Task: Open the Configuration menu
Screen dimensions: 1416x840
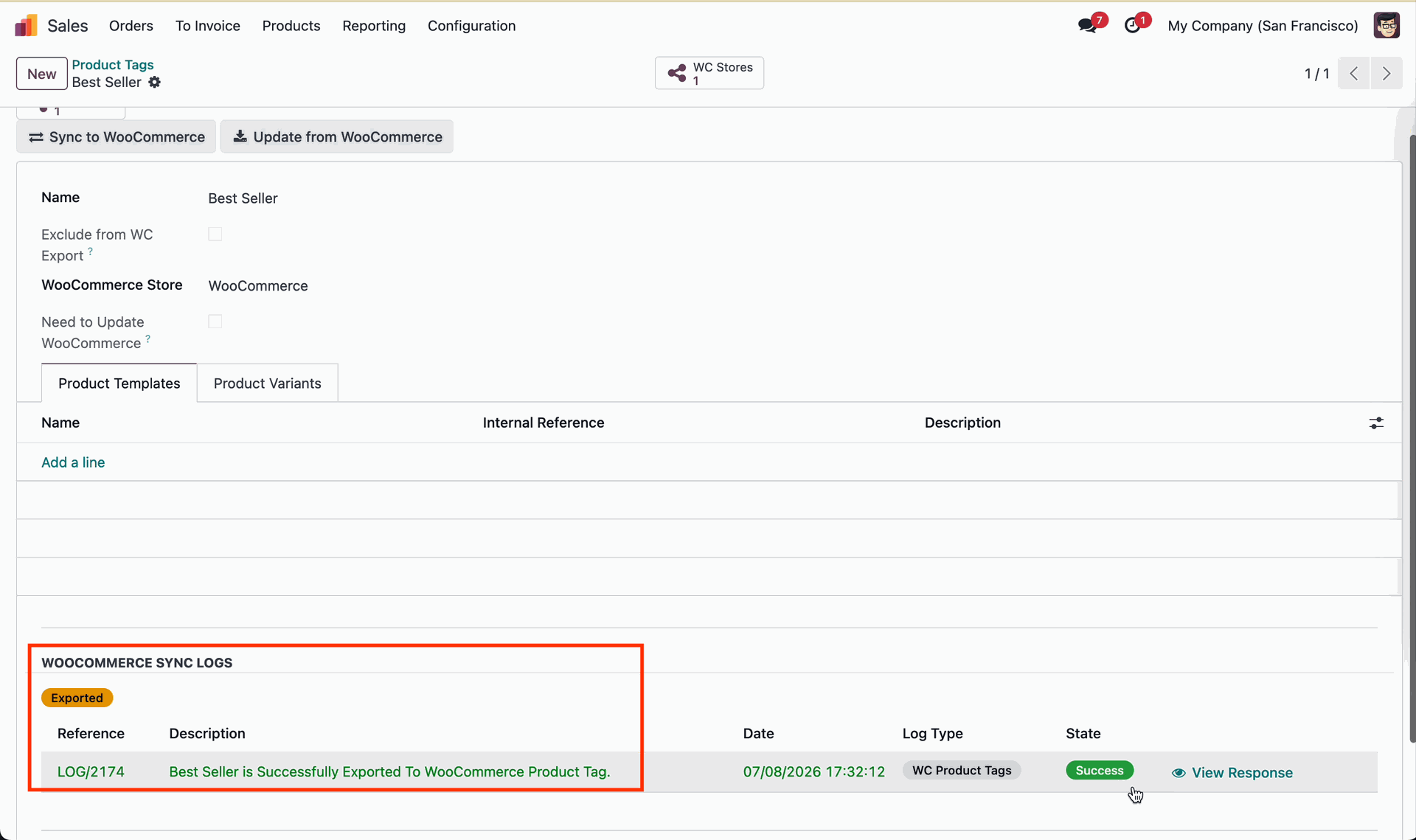Action: (x=472, y=26)
